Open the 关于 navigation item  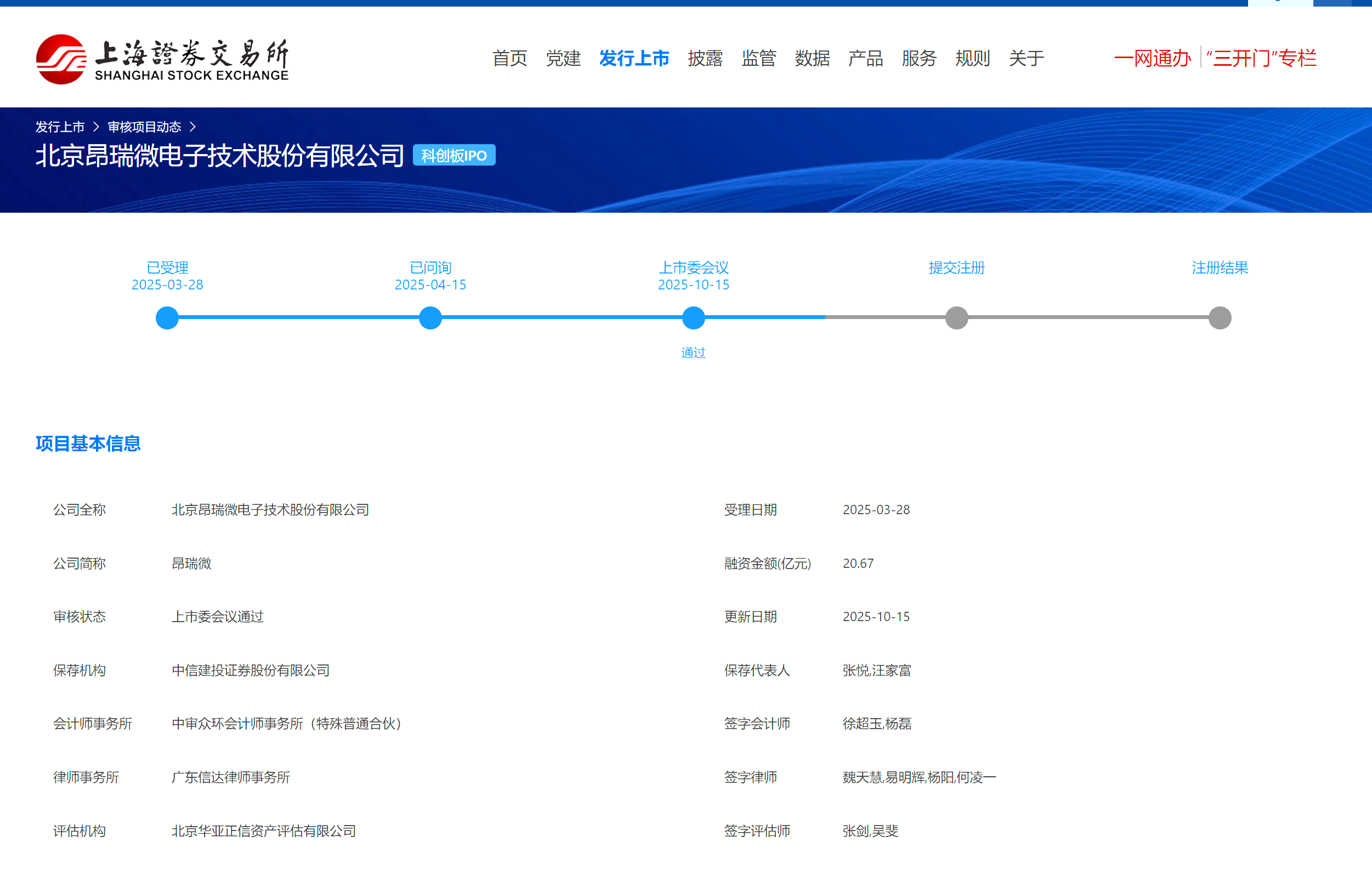click(x=1026, y=58)
